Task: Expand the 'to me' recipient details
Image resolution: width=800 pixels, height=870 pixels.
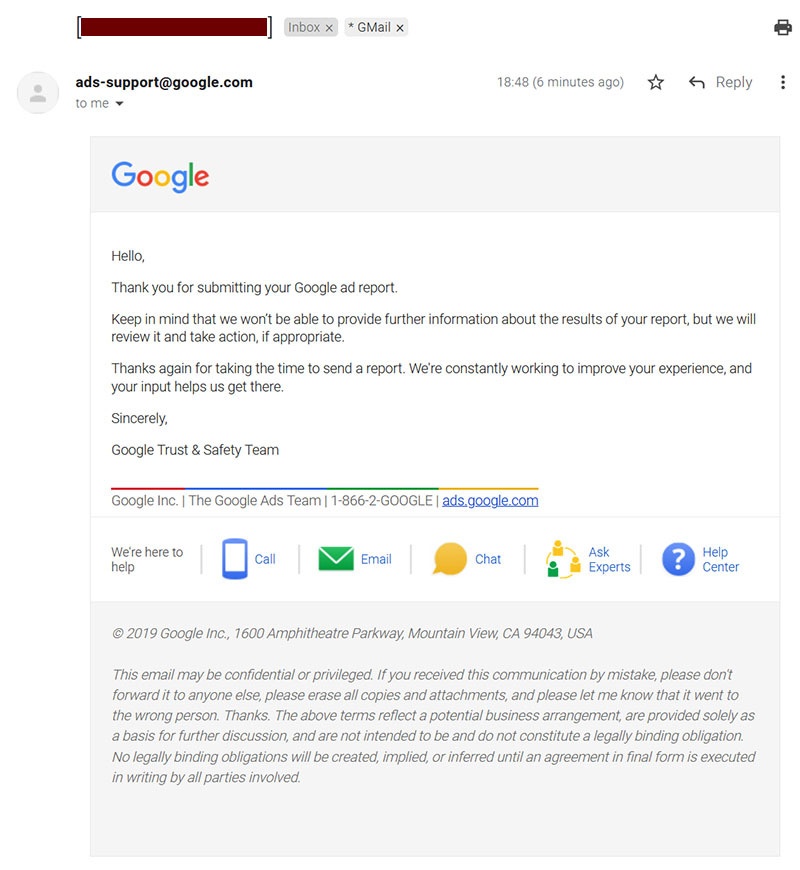Action: pyautogui.click(x=120, y=104)
